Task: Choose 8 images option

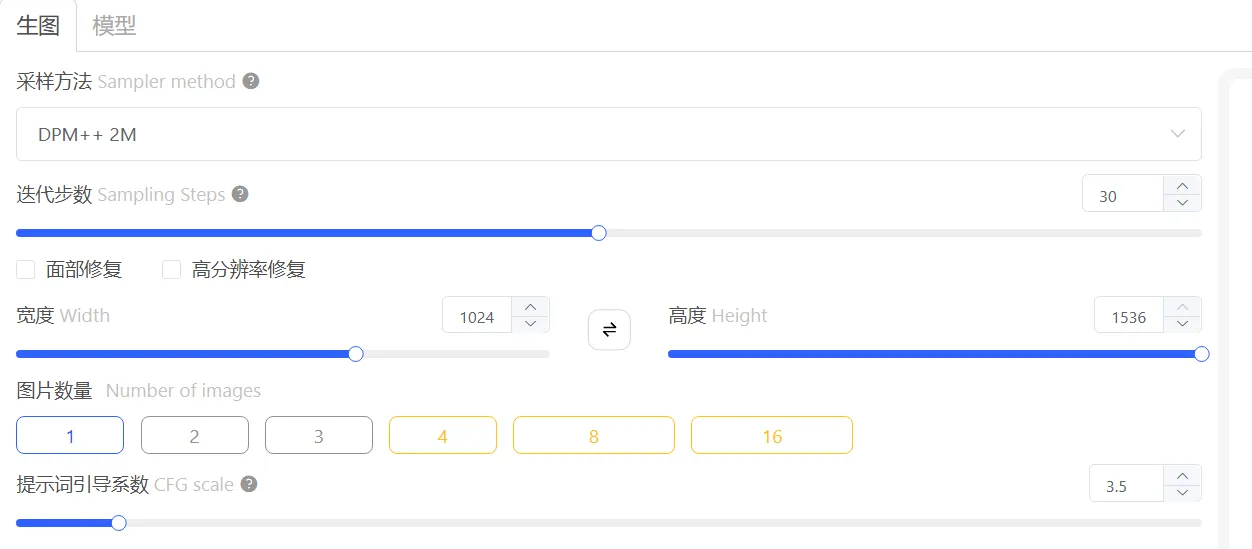Action: click(x=593, y=436)
